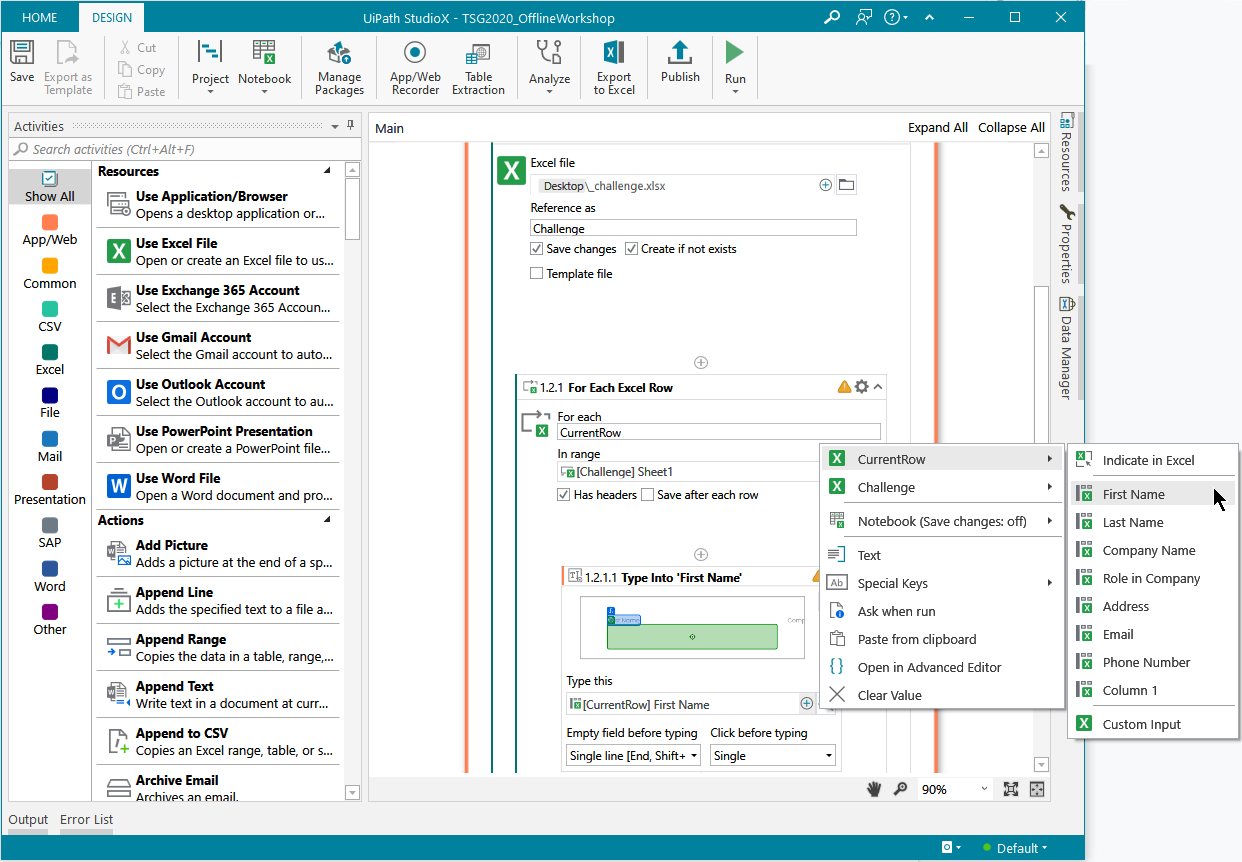Image resolution: width=1242 pixels, height=862 pixels.
Task: Click the warning icon on For Each Excel Row
Action: (x=844, y=387)
